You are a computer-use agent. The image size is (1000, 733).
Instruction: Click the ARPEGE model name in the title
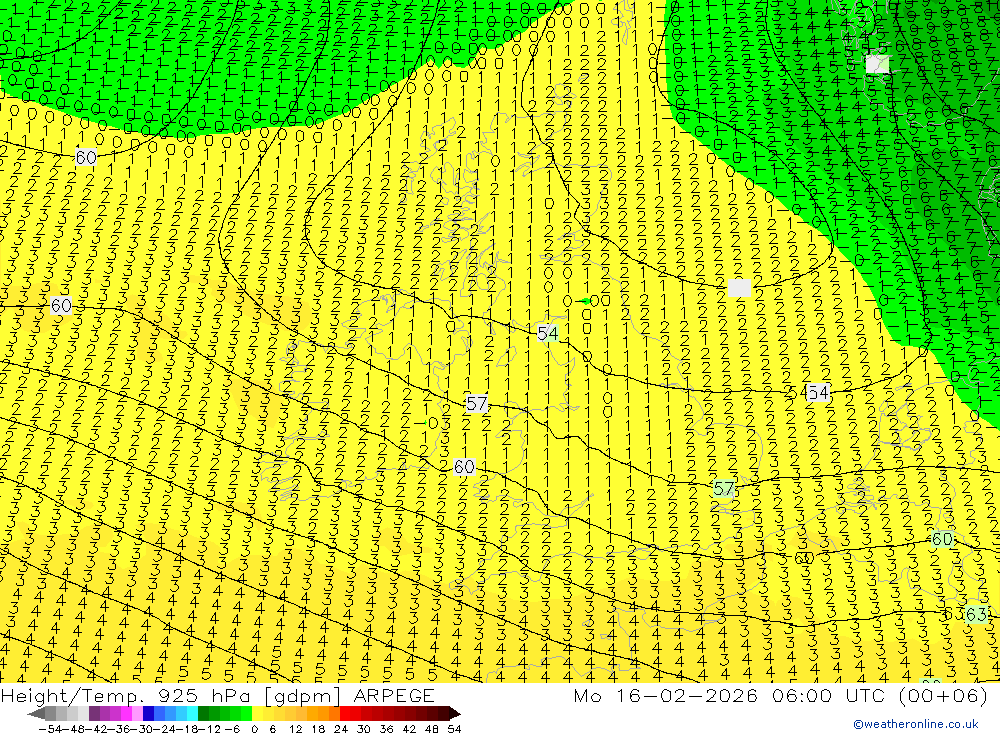point(393,696)
